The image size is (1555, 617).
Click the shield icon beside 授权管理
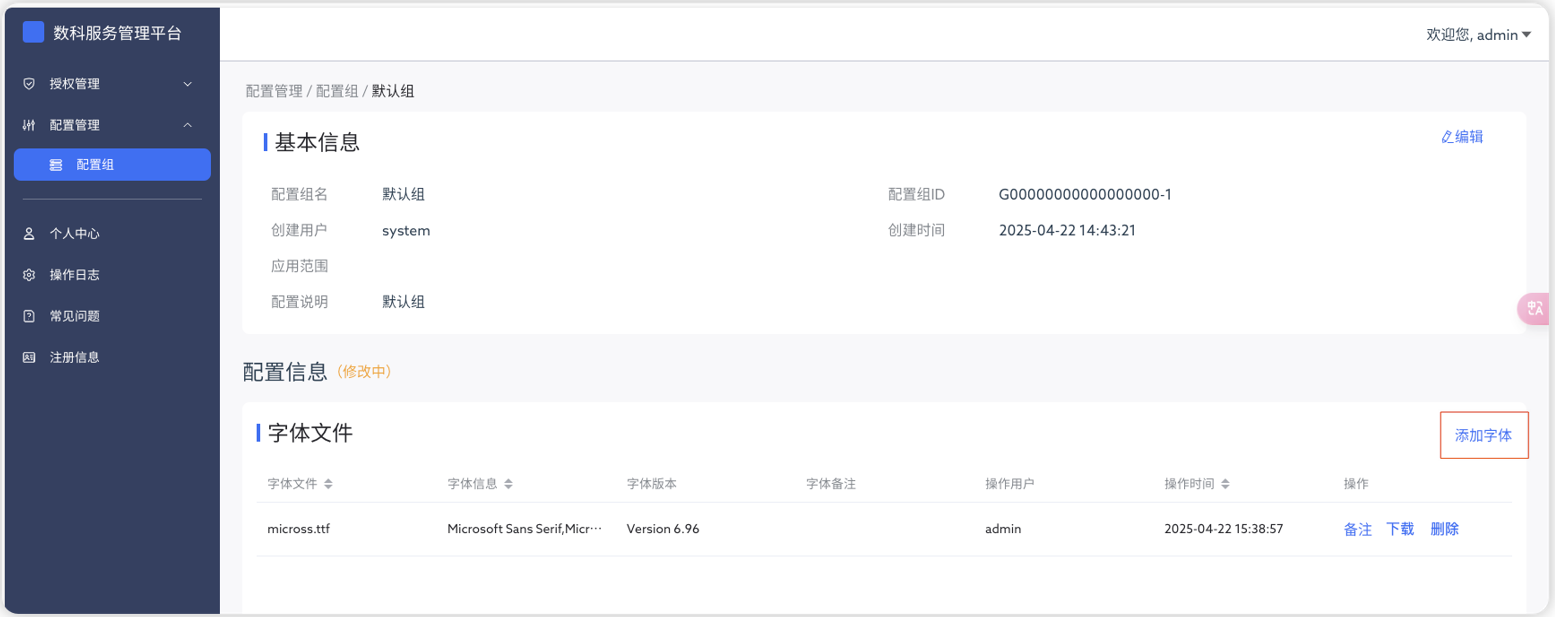tap(29, 84)
